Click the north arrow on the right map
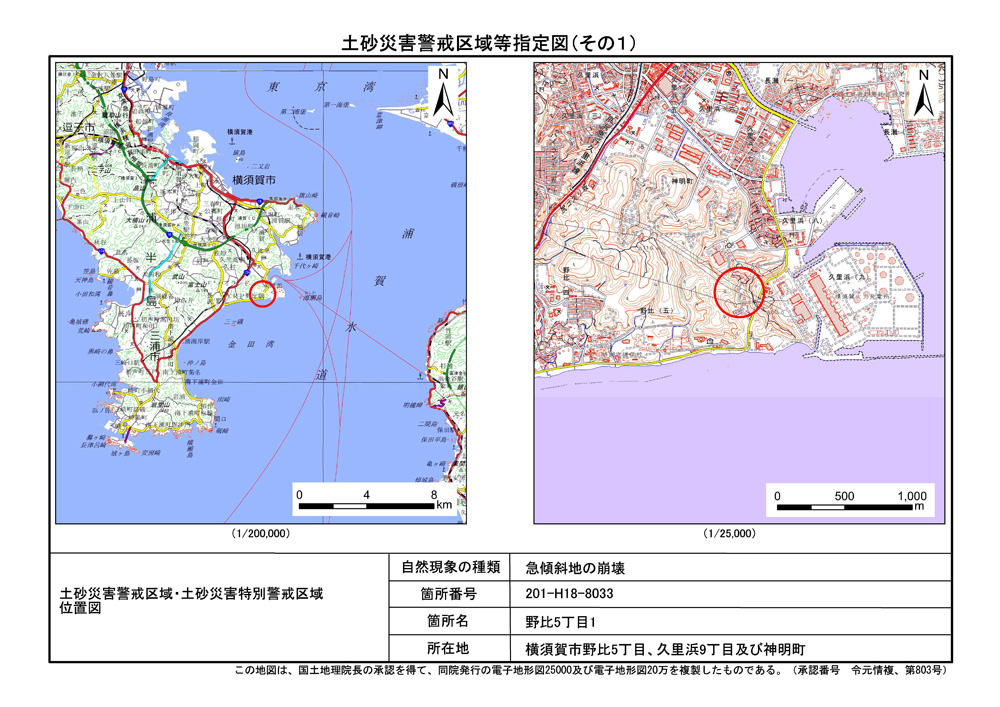1000x707 pixels. pyautogui.click(x=924, y=91)
